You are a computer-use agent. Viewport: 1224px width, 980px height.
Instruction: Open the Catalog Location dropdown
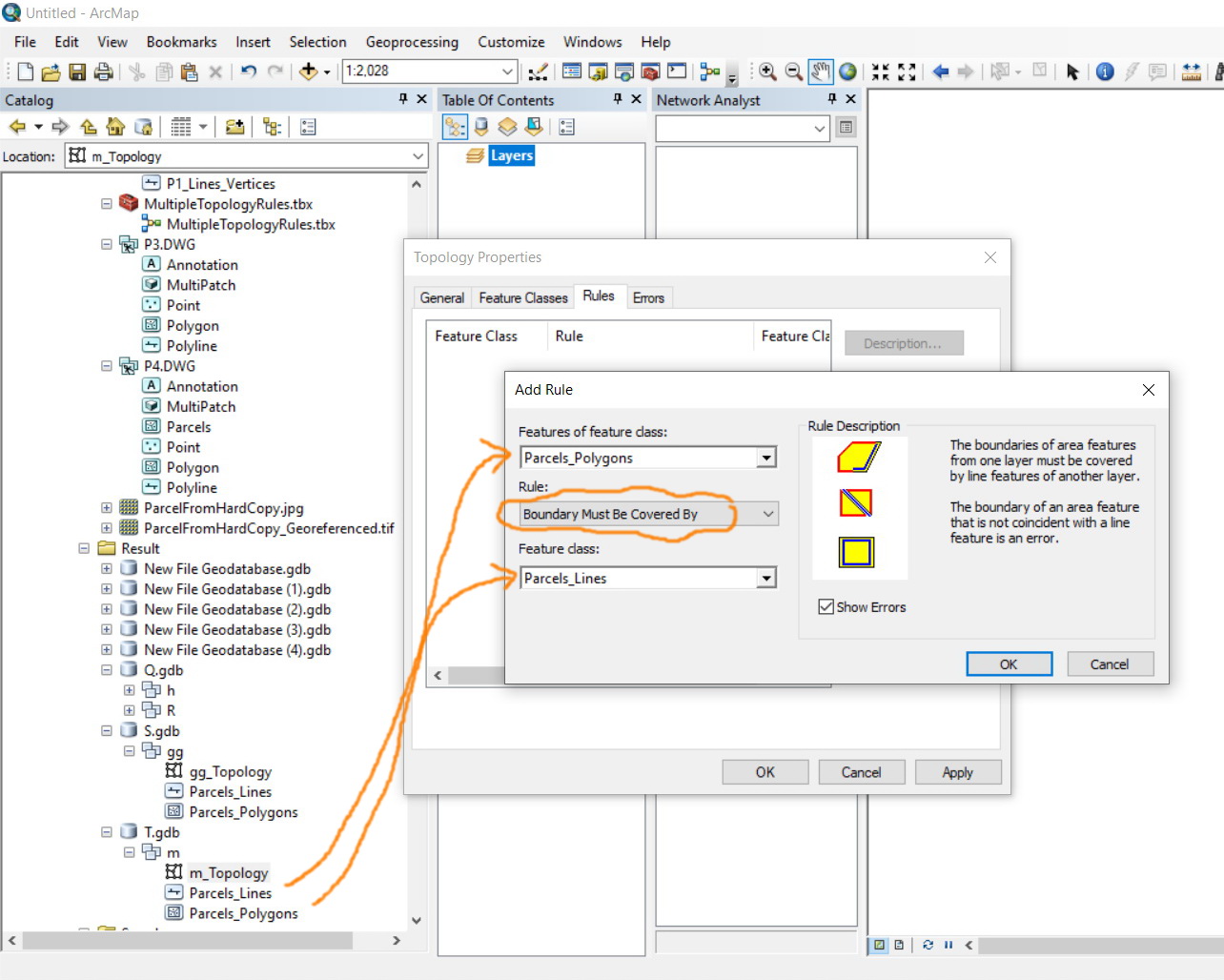[418, 156]
